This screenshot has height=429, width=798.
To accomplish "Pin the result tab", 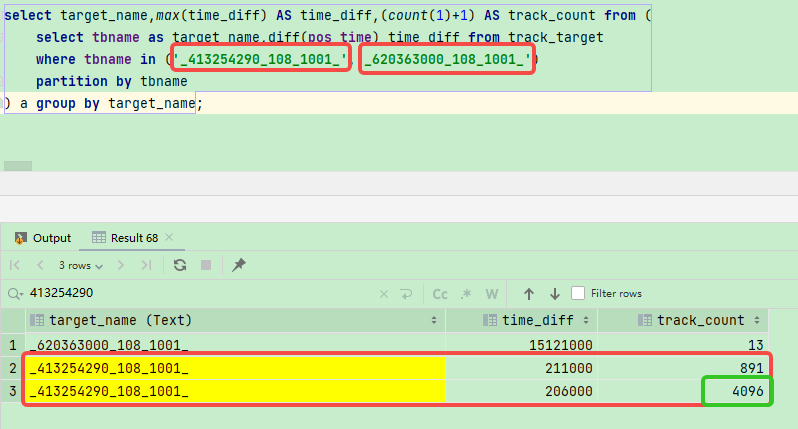I will (x=239, y=265).
